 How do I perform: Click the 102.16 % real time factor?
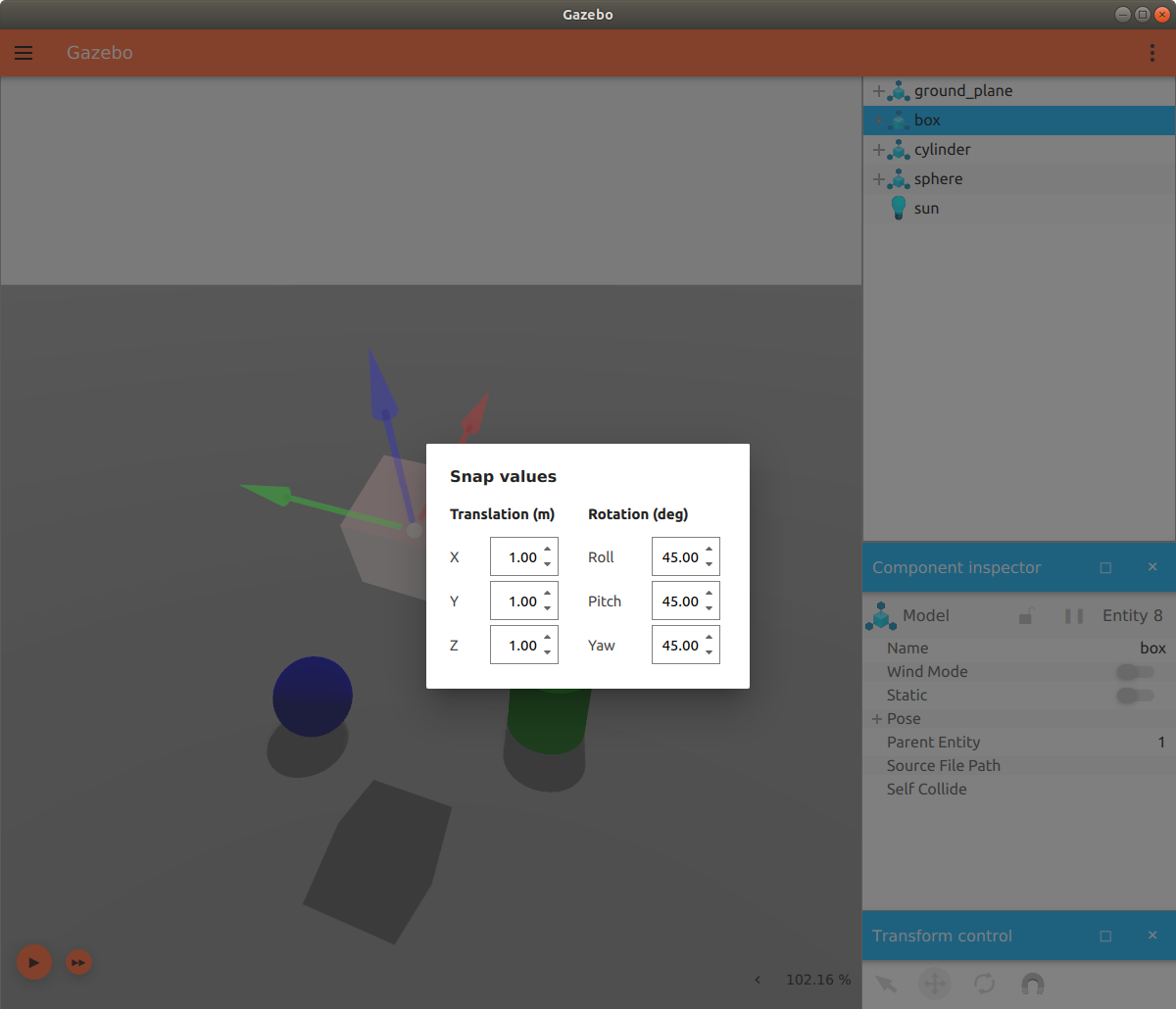818,980
